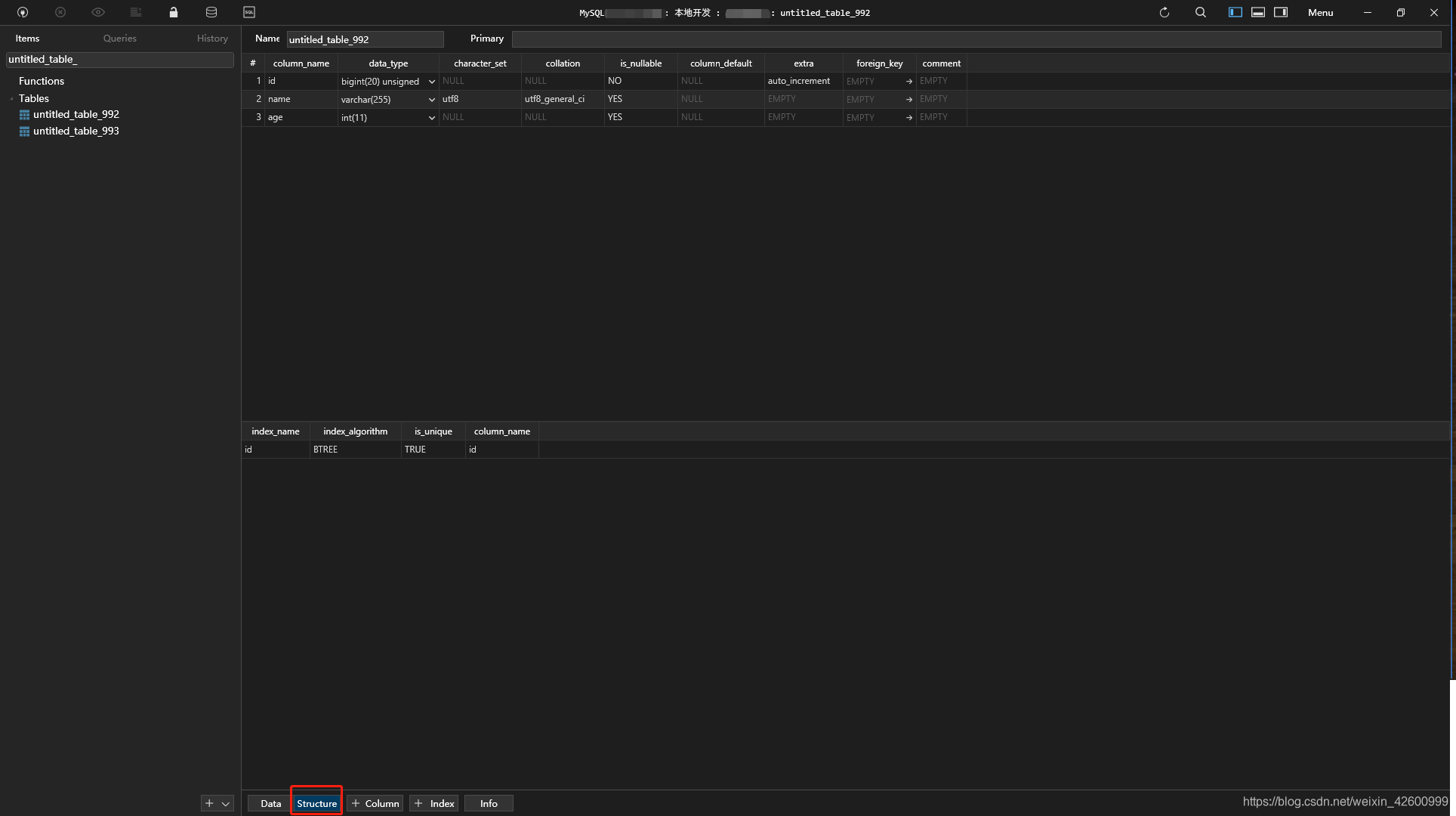
Task: Click the lock icon in toolbar
Action: pos(174,12)
